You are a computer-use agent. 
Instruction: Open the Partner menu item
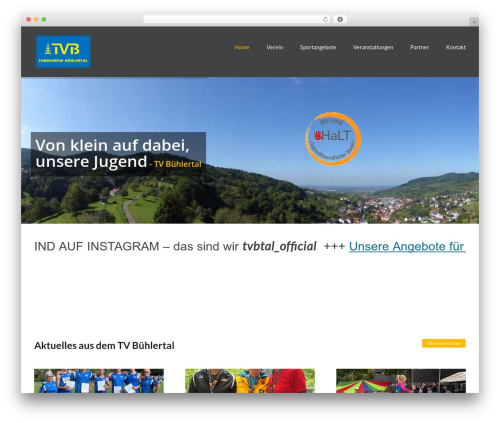(419, 47)
